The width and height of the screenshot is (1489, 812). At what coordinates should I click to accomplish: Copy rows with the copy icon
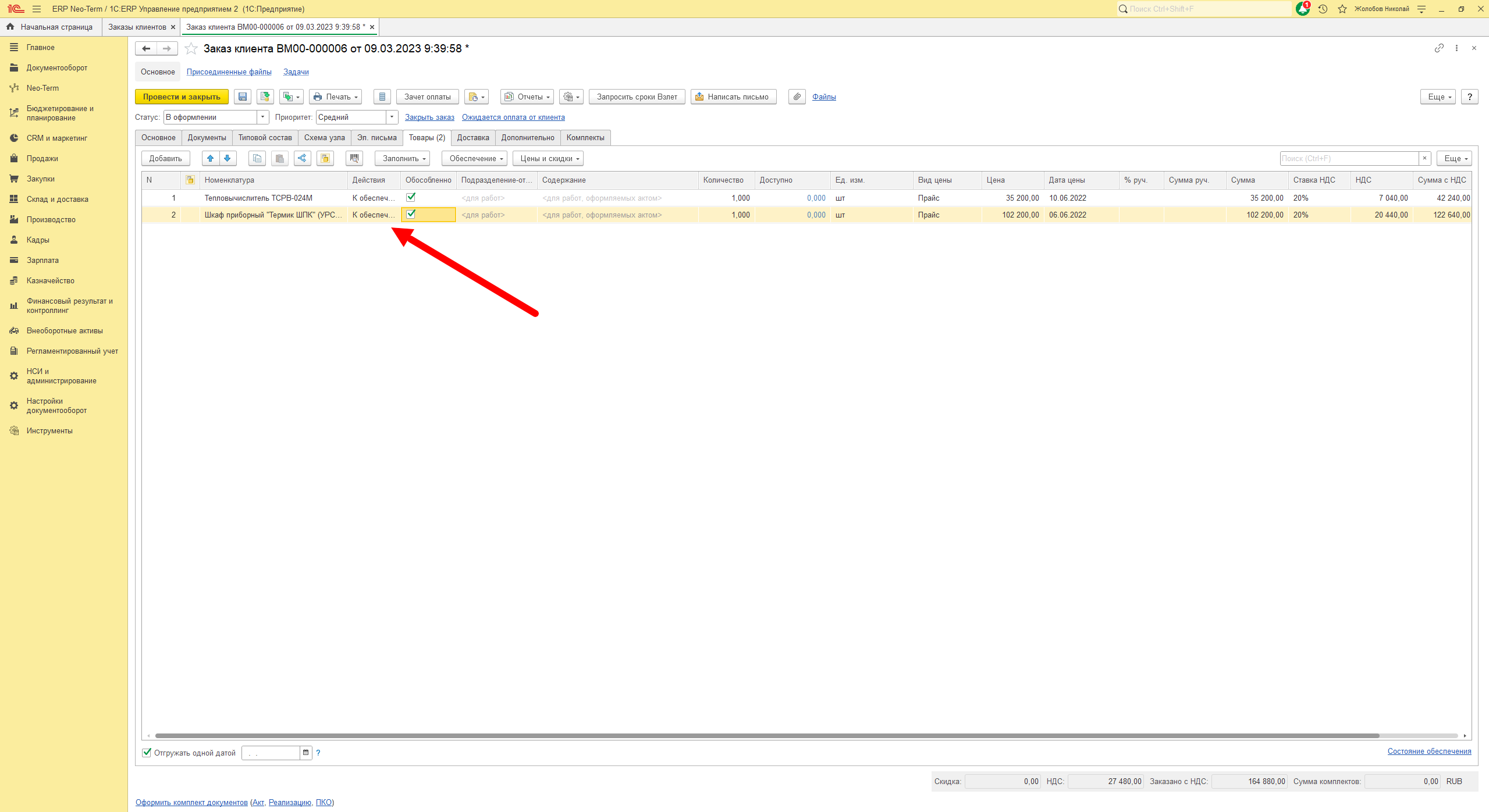click(257, 158)
